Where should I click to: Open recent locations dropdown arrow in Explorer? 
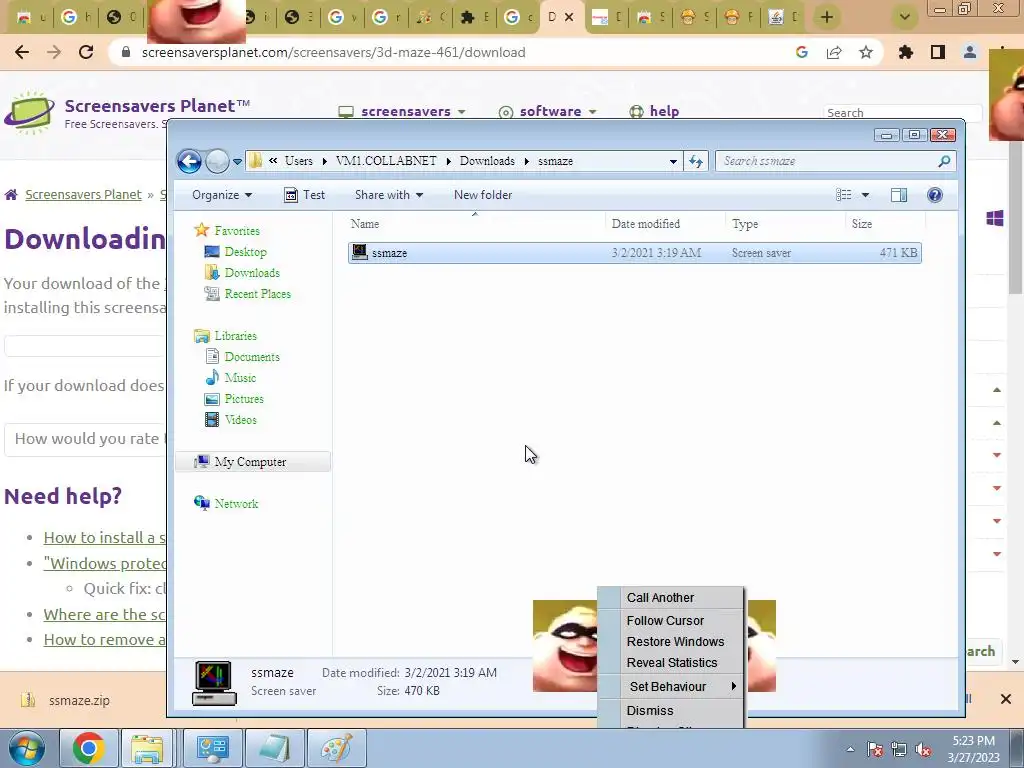pos(237,161)
